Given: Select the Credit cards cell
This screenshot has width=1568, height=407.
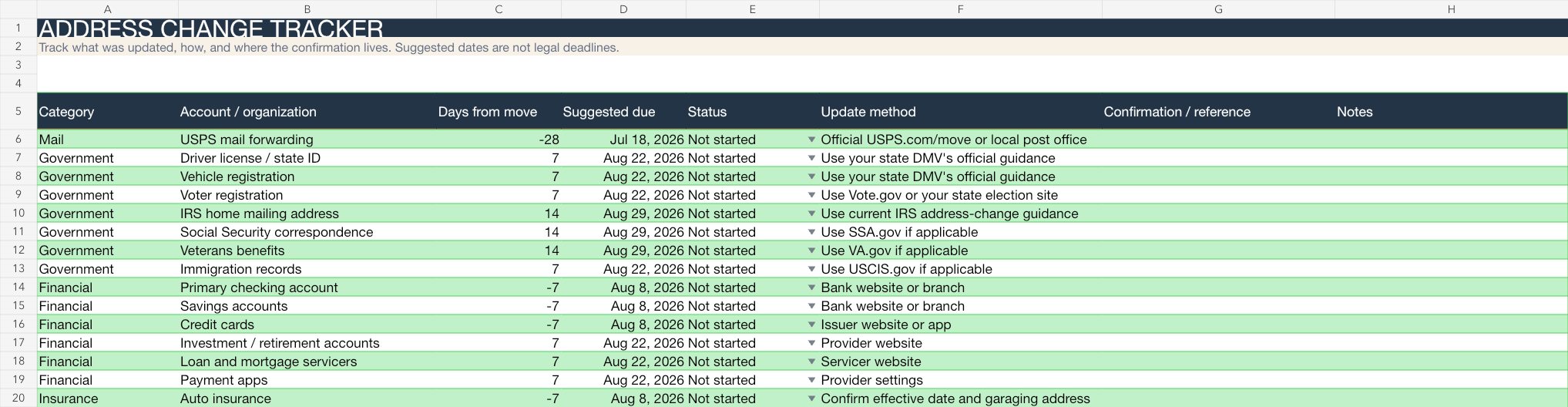Looking at the screenshot, I should point(307,325).
